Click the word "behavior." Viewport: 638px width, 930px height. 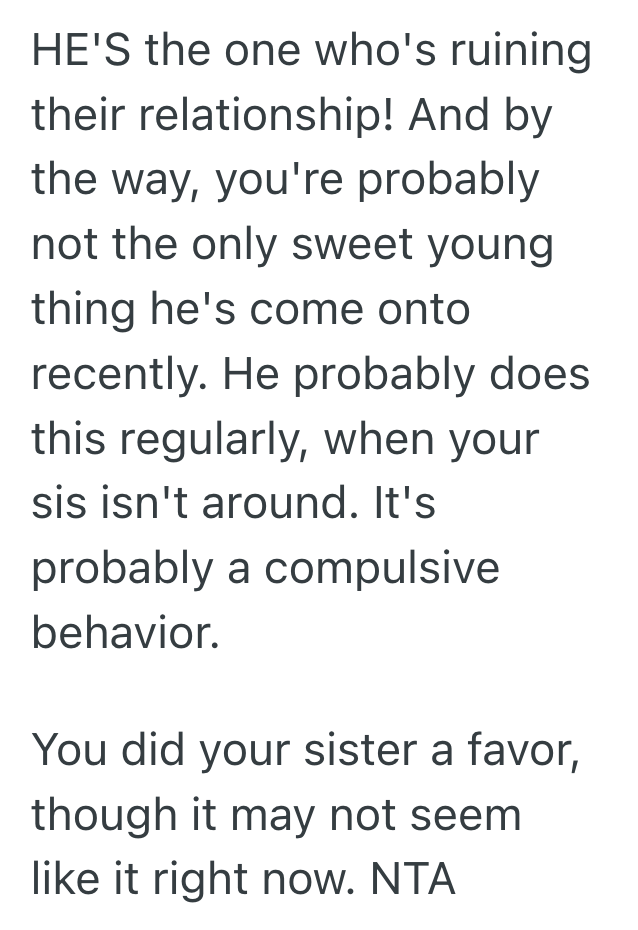[125, 633]
